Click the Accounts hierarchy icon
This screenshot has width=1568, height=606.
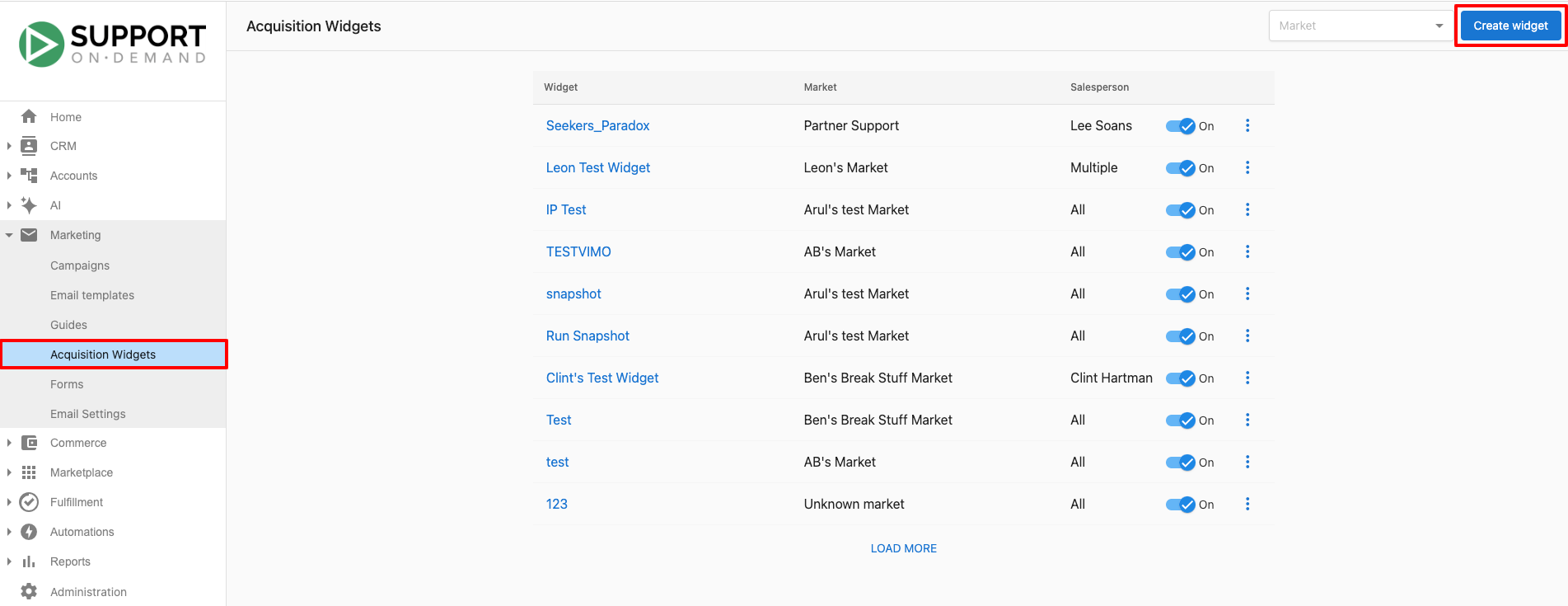point(29,176)
